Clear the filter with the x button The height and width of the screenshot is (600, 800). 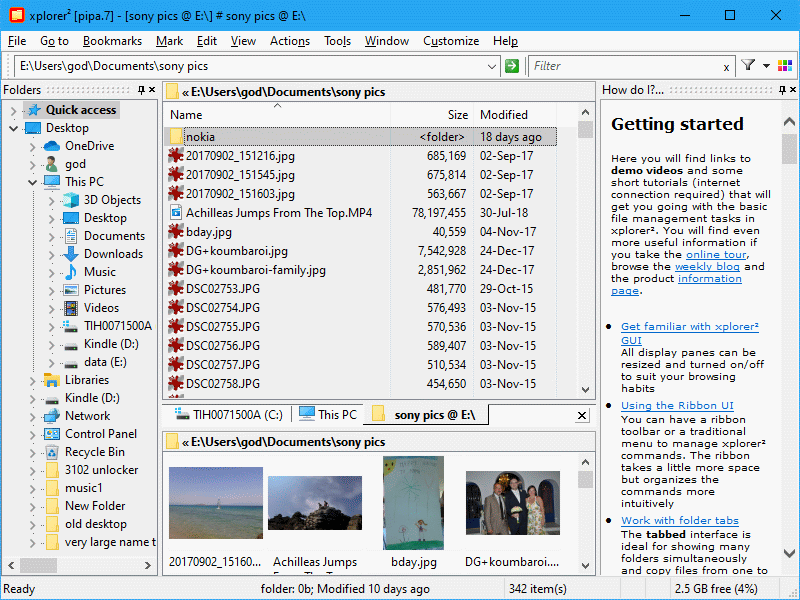726,67
